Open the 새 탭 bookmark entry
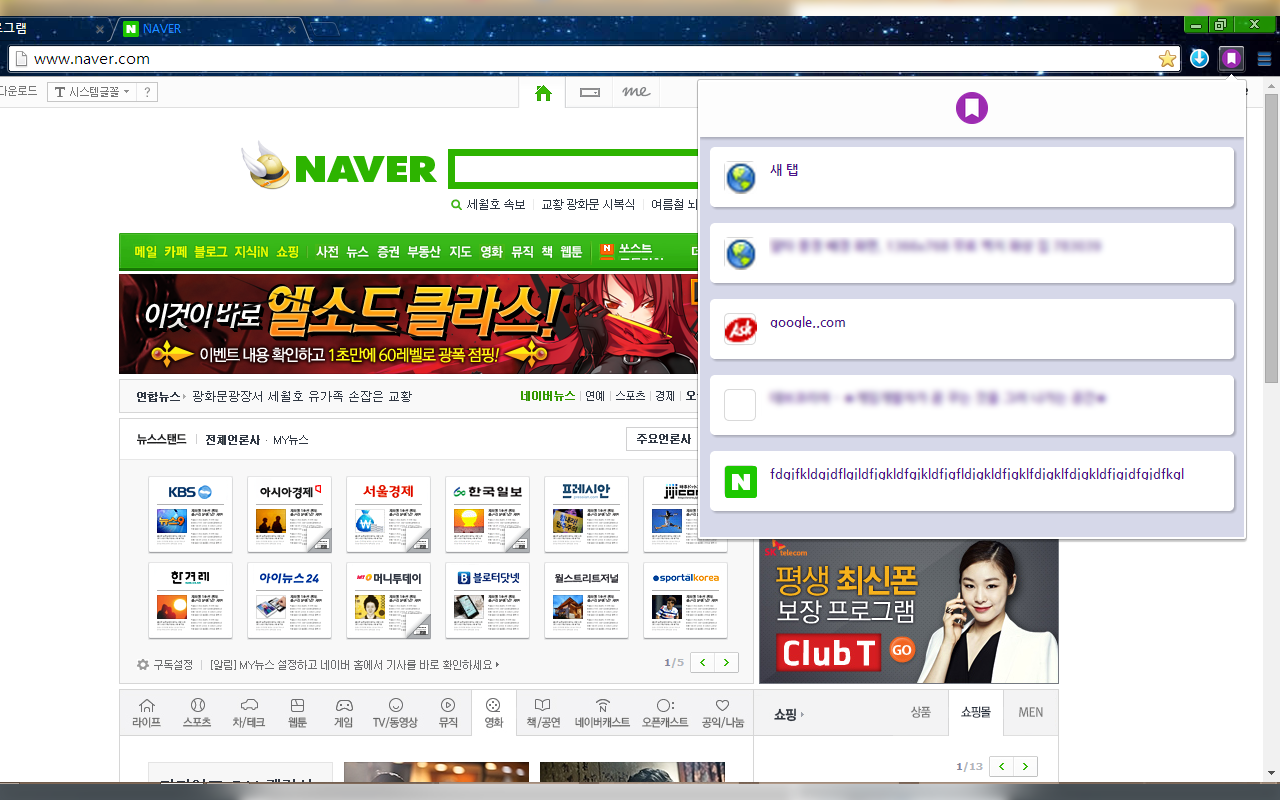Viewport: 1280px width, 800px height. coord(972,177)
